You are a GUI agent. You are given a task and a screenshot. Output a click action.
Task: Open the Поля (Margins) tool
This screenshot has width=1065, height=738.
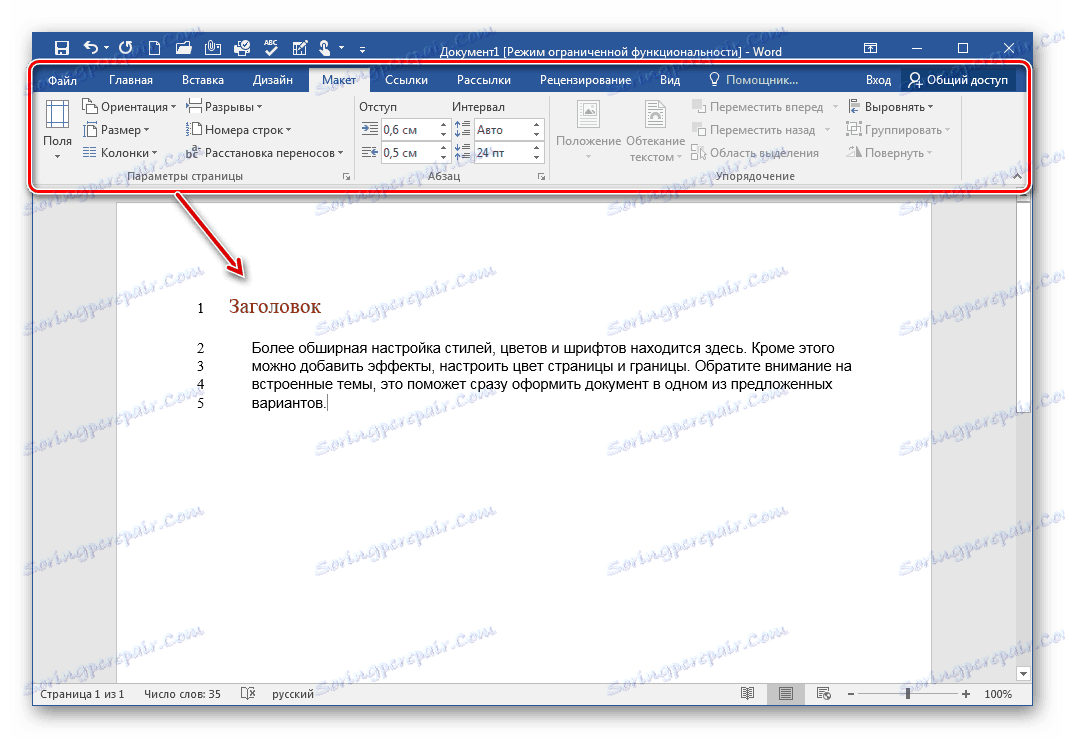tap(57, 124)
